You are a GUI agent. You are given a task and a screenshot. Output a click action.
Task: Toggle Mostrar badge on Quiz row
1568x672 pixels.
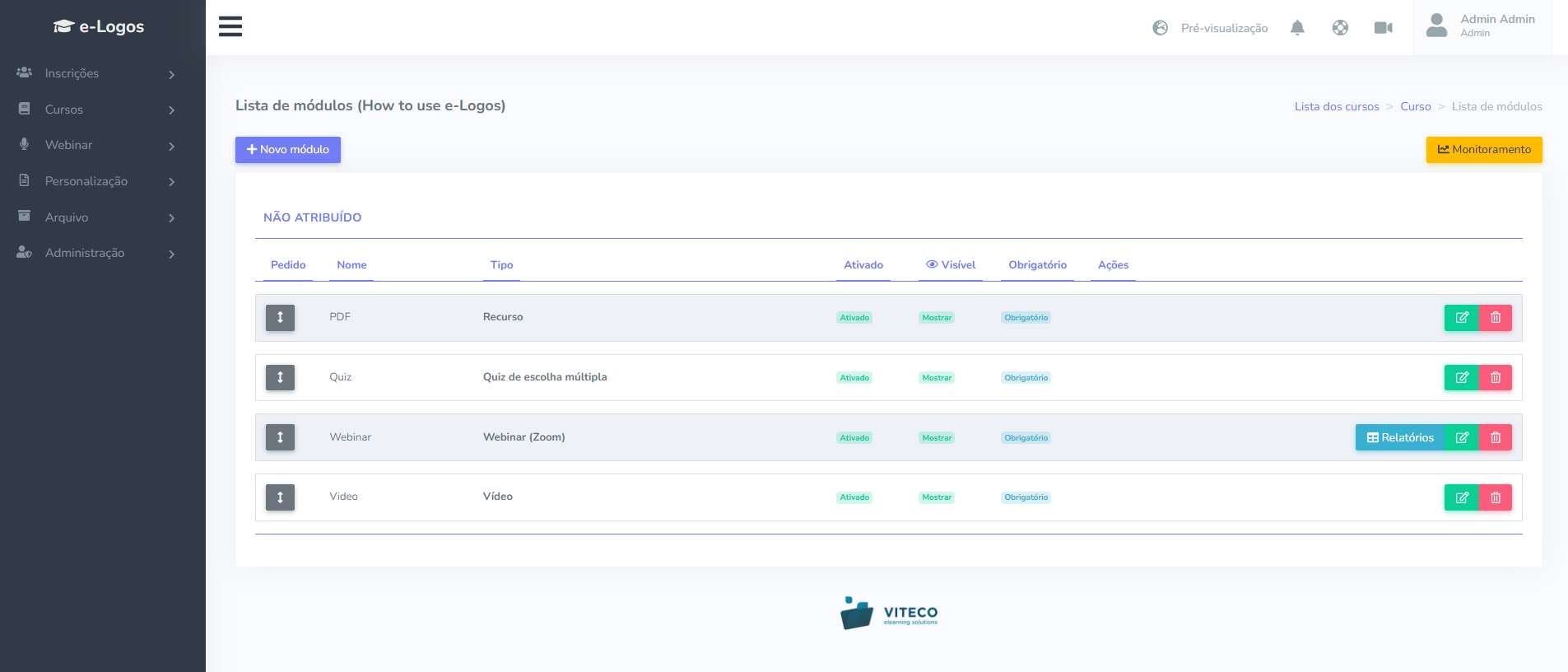937,378
